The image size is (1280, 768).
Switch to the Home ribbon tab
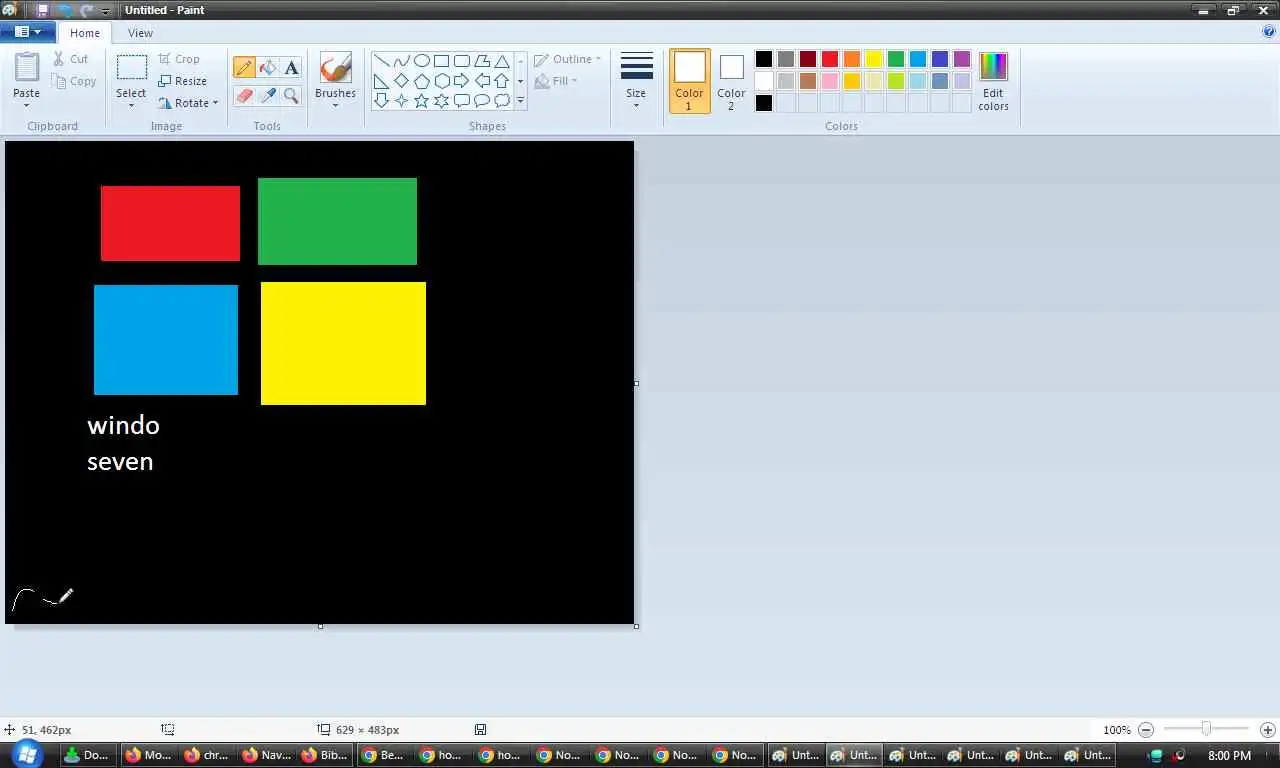coord(85,33)
